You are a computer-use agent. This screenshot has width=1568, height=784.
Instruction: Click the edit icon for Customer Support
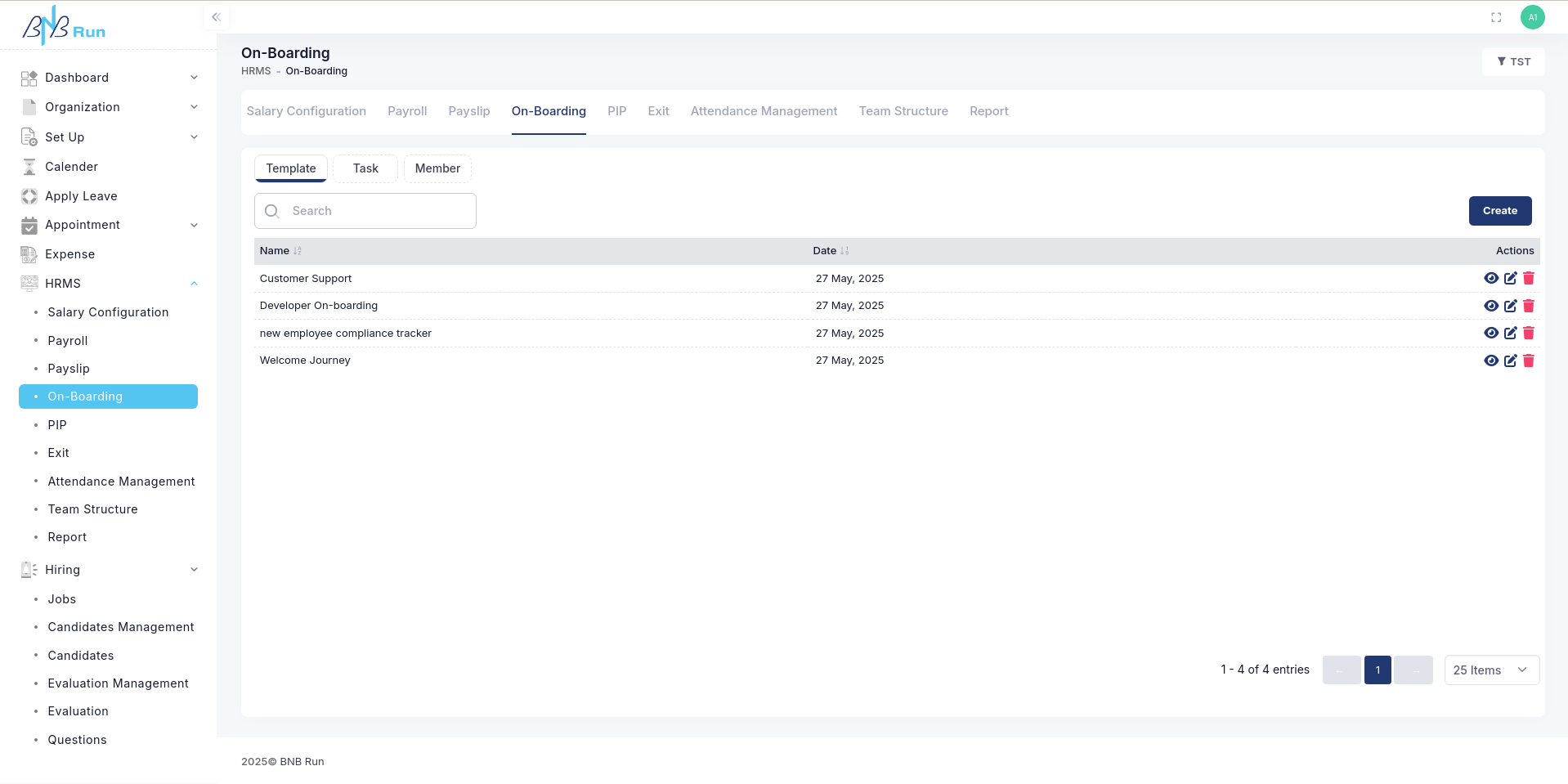(x=1510, y=278)
